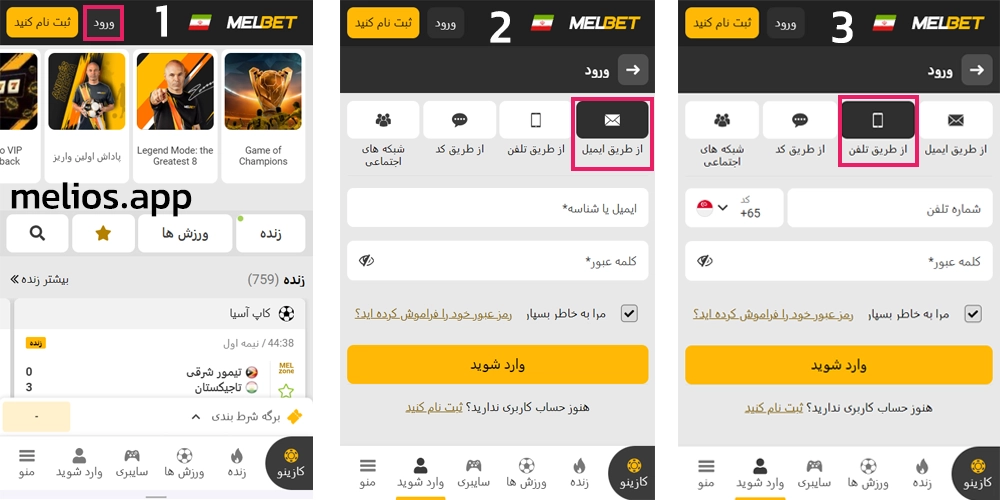Choose login by code option in panel 3
This screenshot has height=500, width=1000.
click(x=800, y=120)
